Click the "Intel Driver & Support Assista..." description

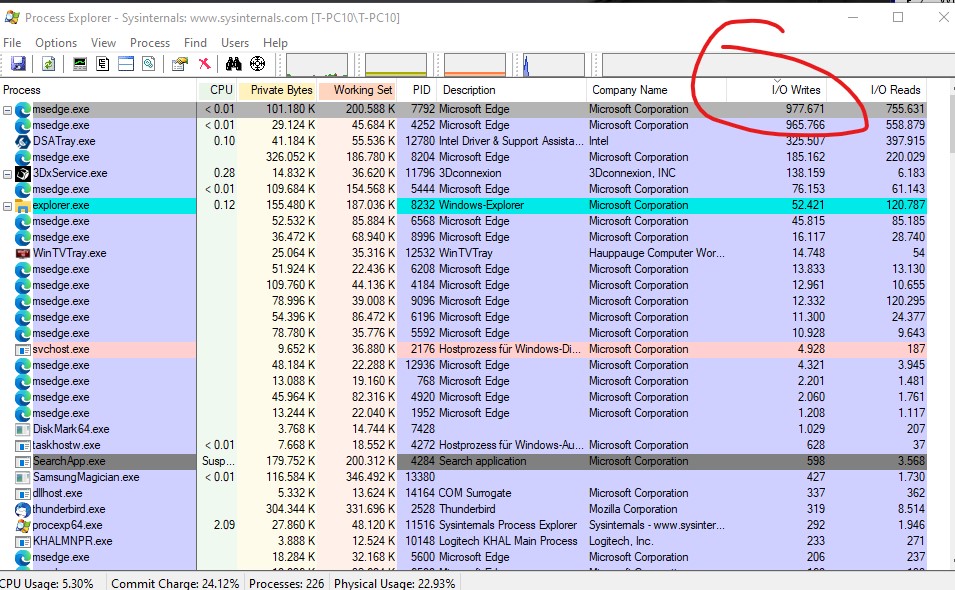click(511, 141)
